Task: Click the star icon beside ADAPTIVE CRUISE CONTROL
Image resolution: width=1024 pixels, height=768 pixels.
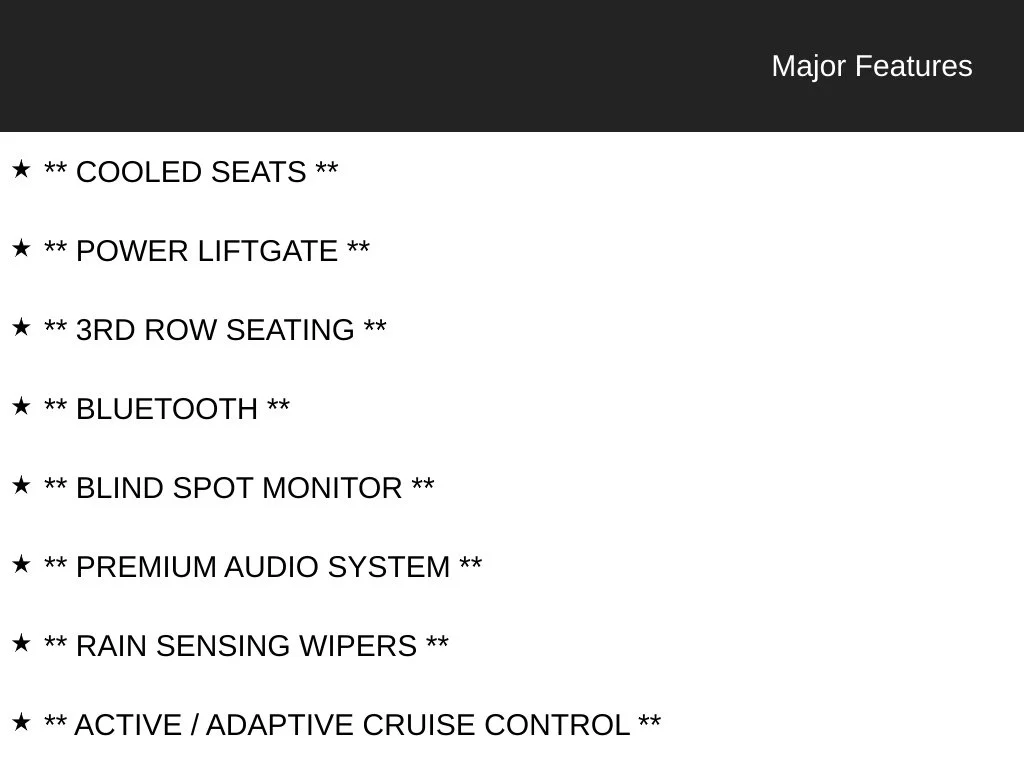Action: 21,723
